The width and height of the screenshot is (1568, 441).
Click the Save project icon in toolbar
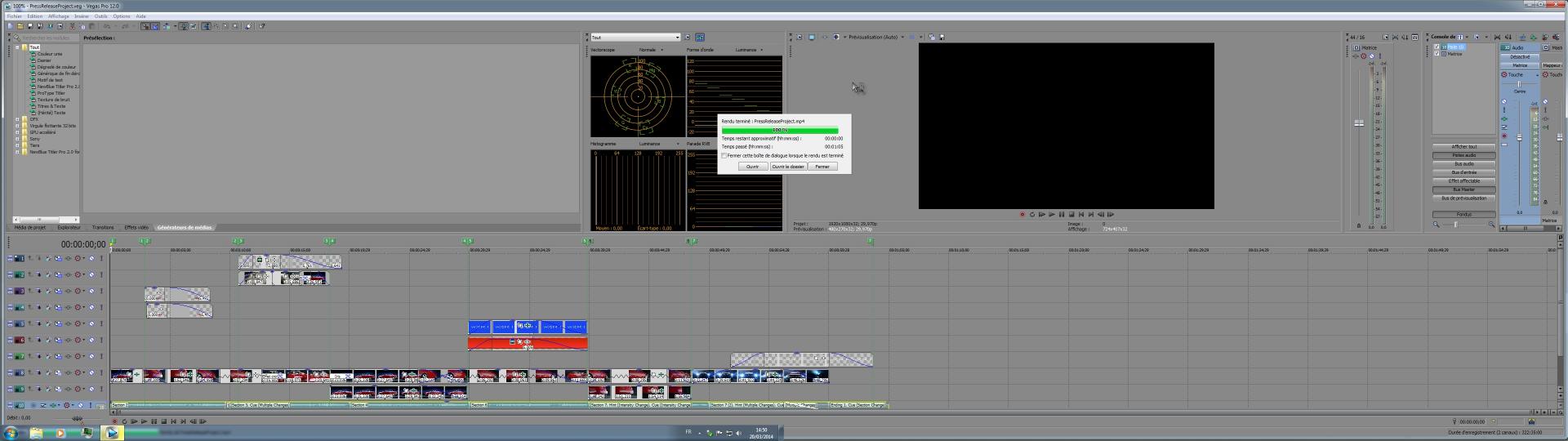click(29, 26)
